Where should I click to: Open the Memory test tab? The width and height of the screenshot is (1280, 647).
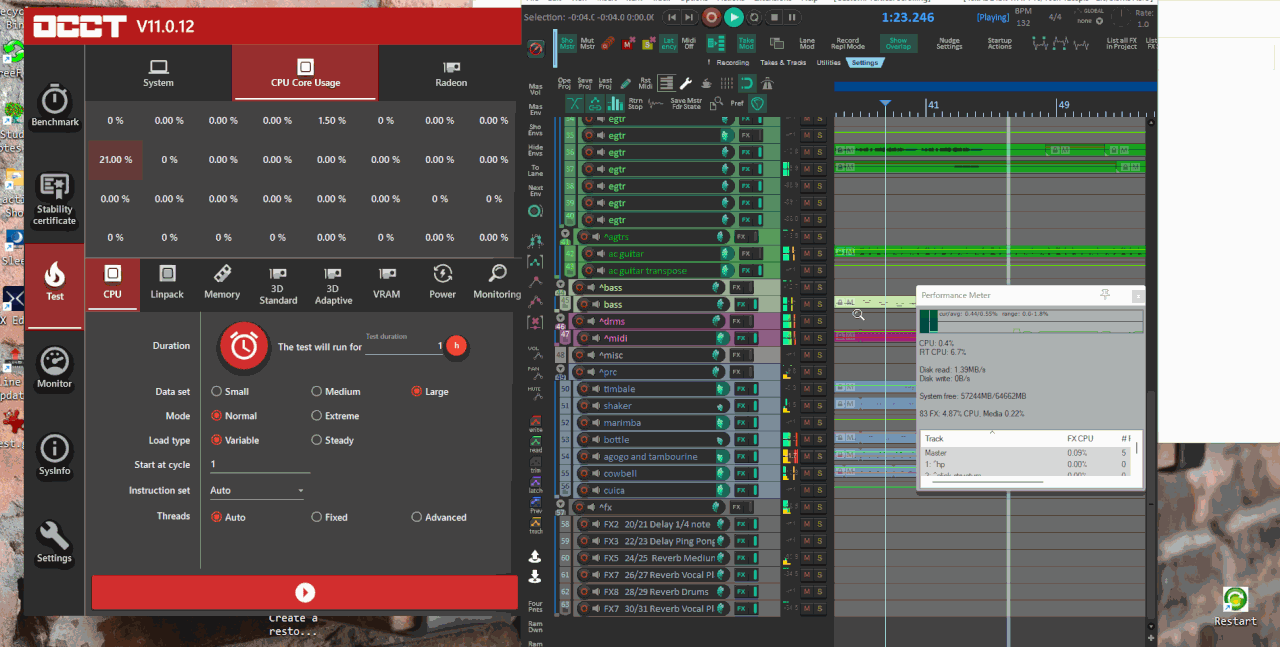click(x=222, y=283)
